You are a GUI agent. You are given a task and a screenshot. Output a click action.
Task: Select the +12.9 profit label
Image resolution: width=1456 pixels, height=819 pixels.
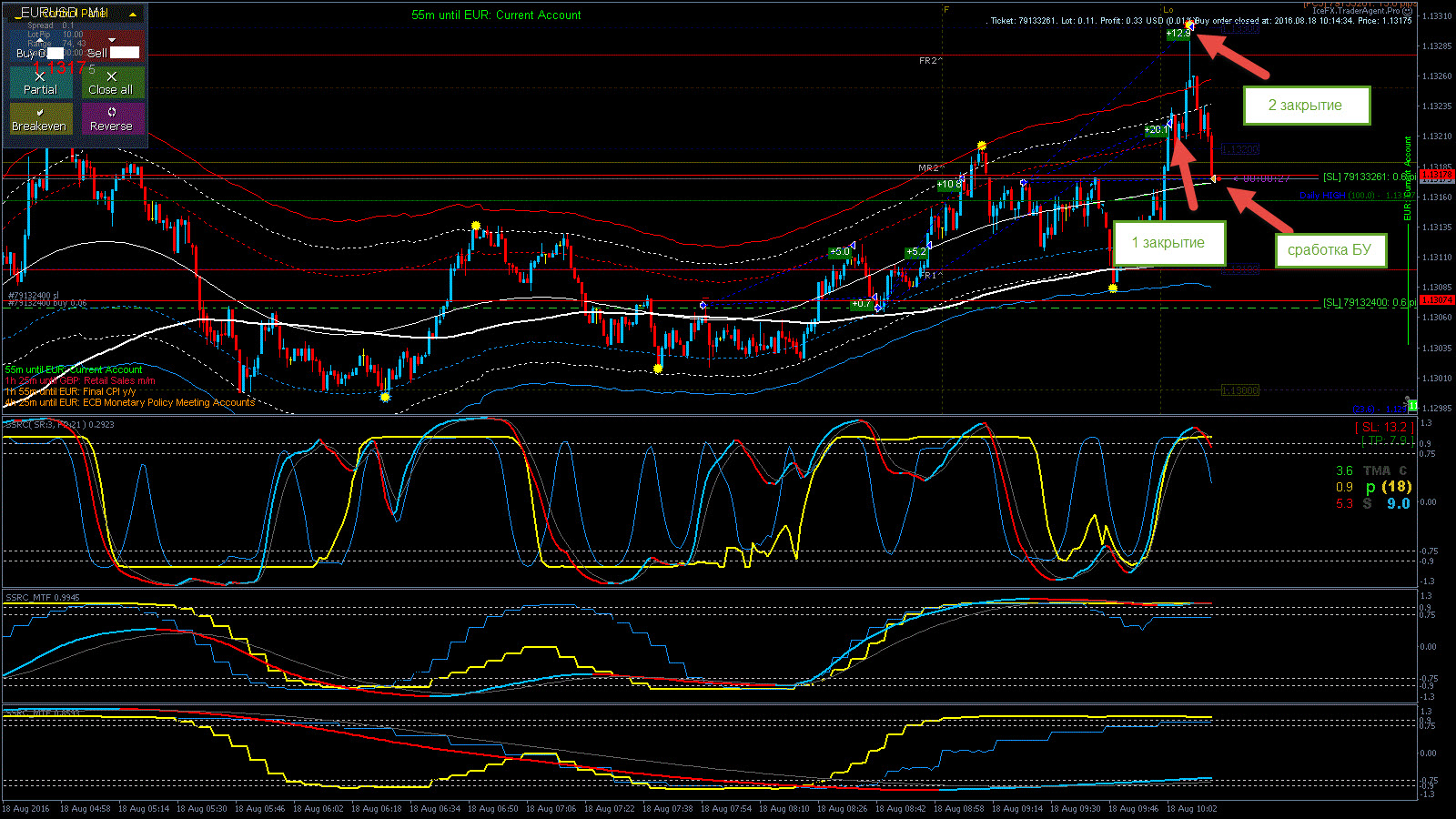[x=1178, y=34]
